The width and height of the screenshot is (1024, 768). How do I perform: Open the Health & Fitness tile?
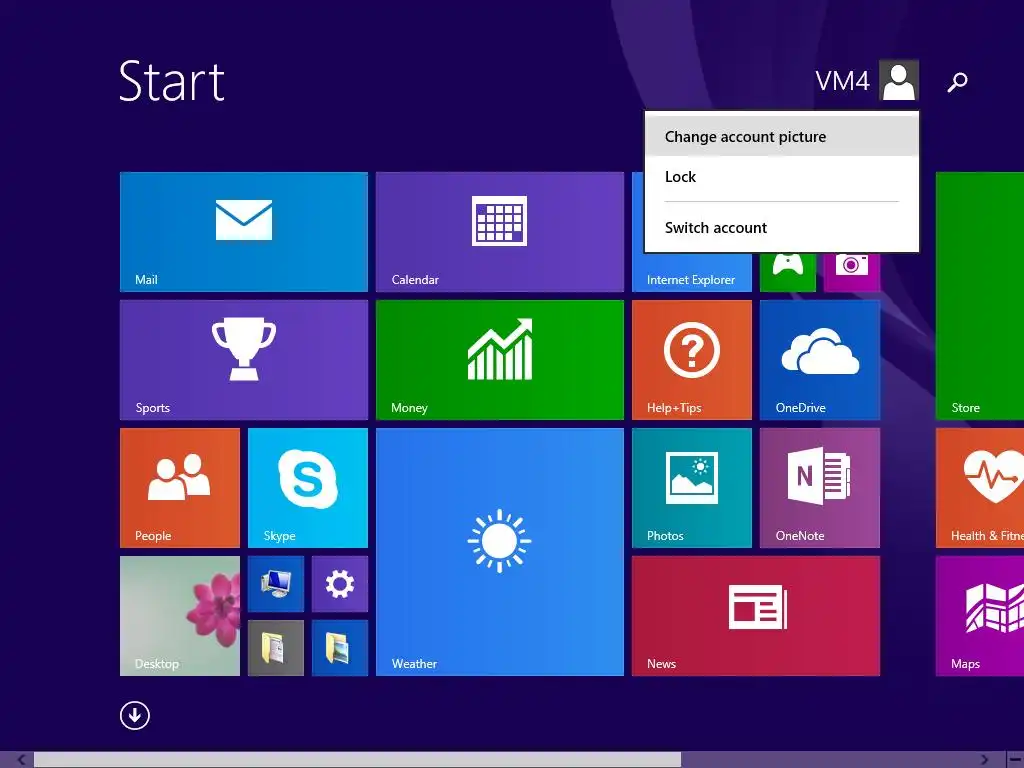tap(980, 488)
